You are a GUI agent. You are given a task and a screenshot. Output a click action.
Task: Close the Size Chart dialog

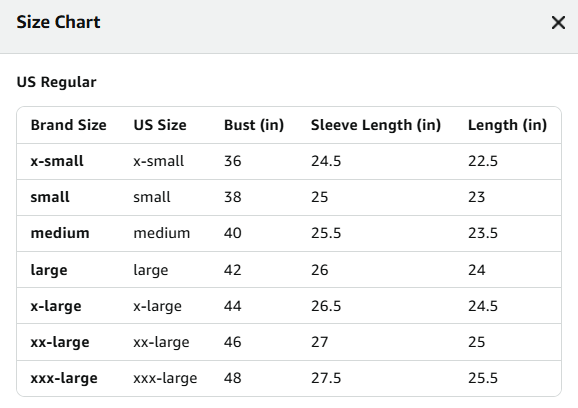[558, 22]
